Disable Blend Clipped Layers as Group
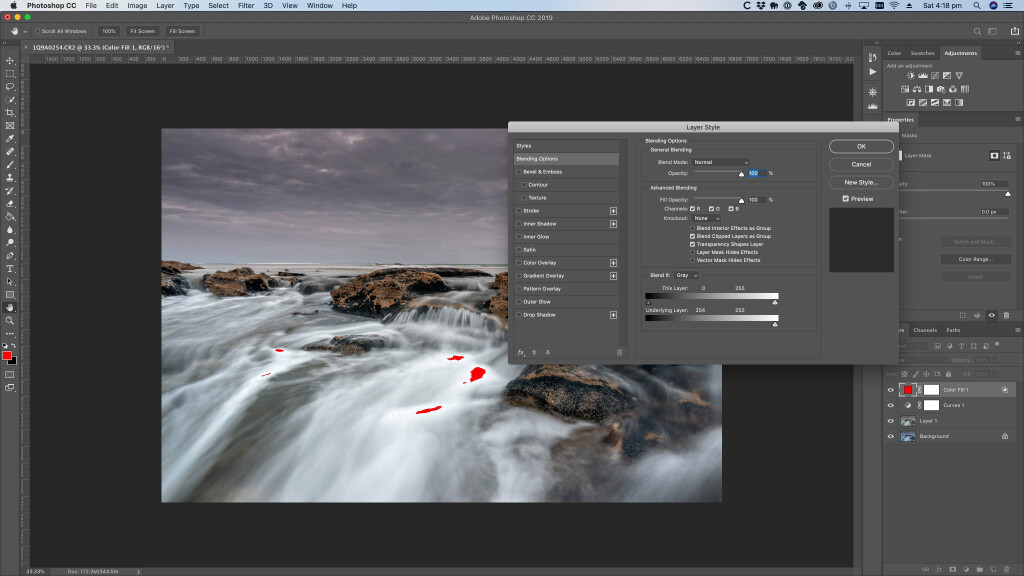 point(692,236)
